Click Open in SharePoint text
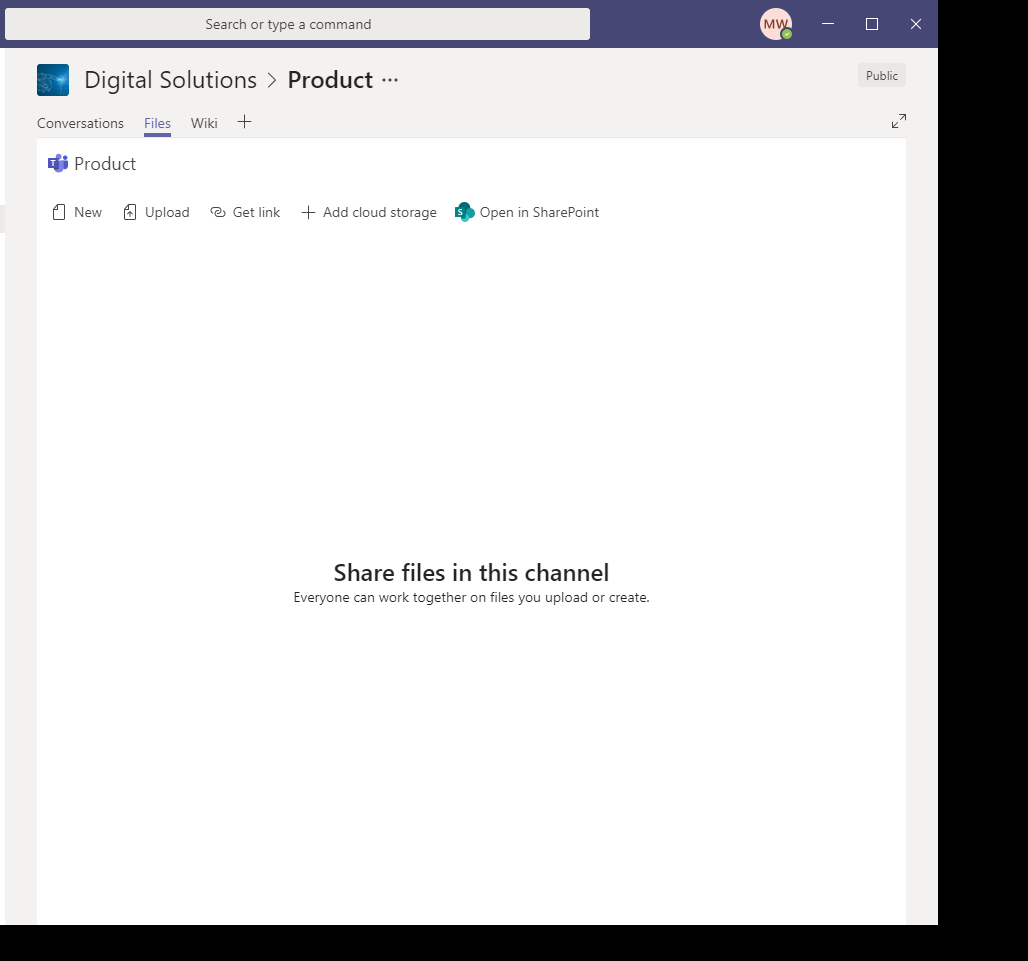The image size is (1028, 961). 539,212
